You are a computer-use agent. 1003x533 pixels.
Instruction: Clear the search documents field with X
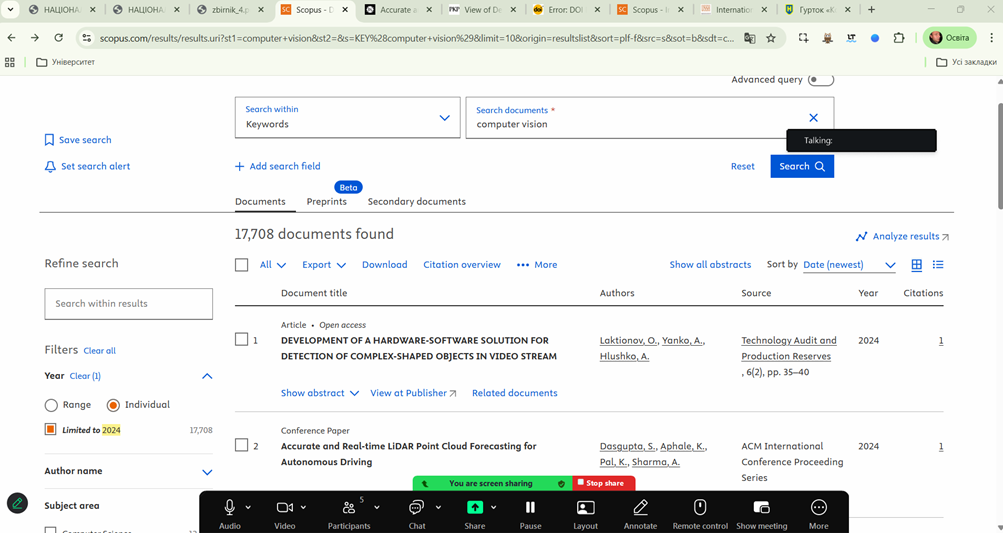click(813, 118)
